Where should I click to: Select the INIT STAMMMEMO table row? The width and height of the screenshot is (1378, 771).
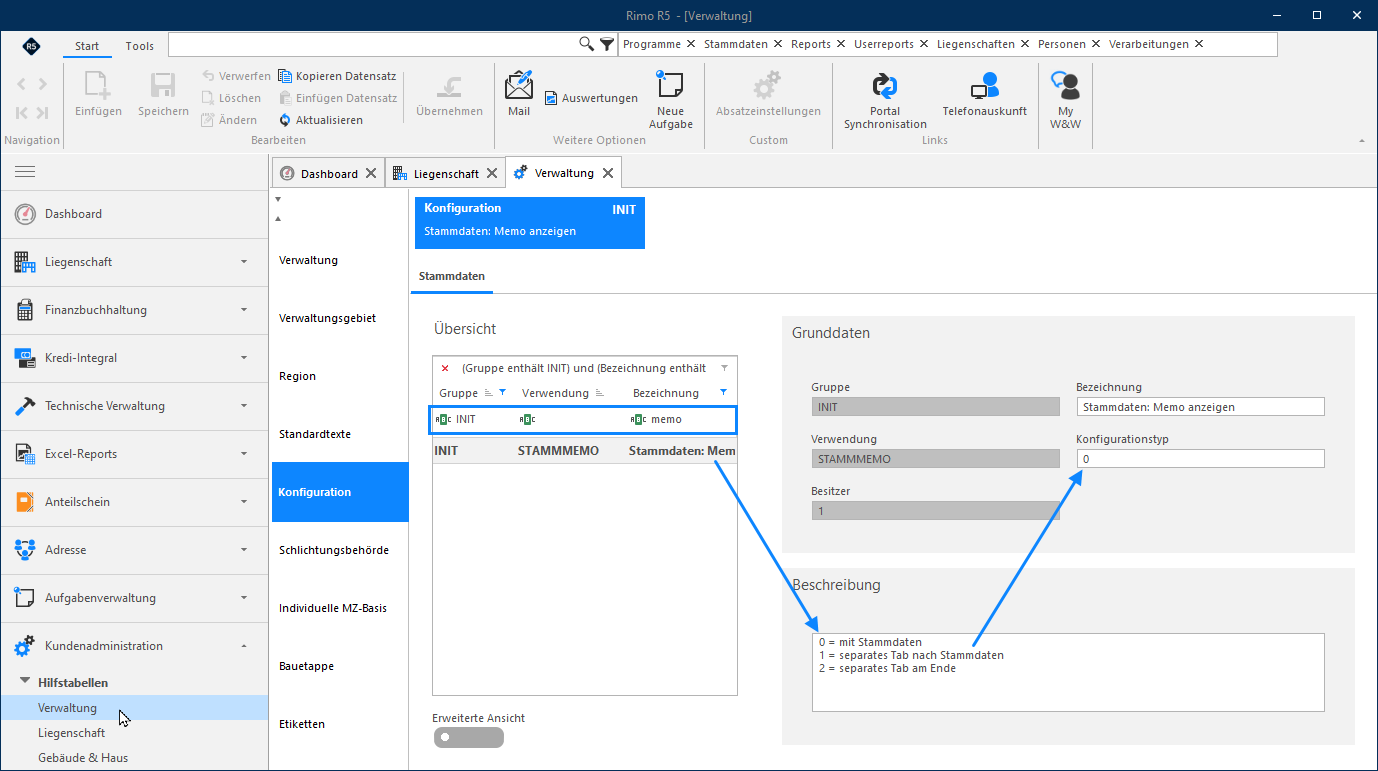click(x=585, y=451)
